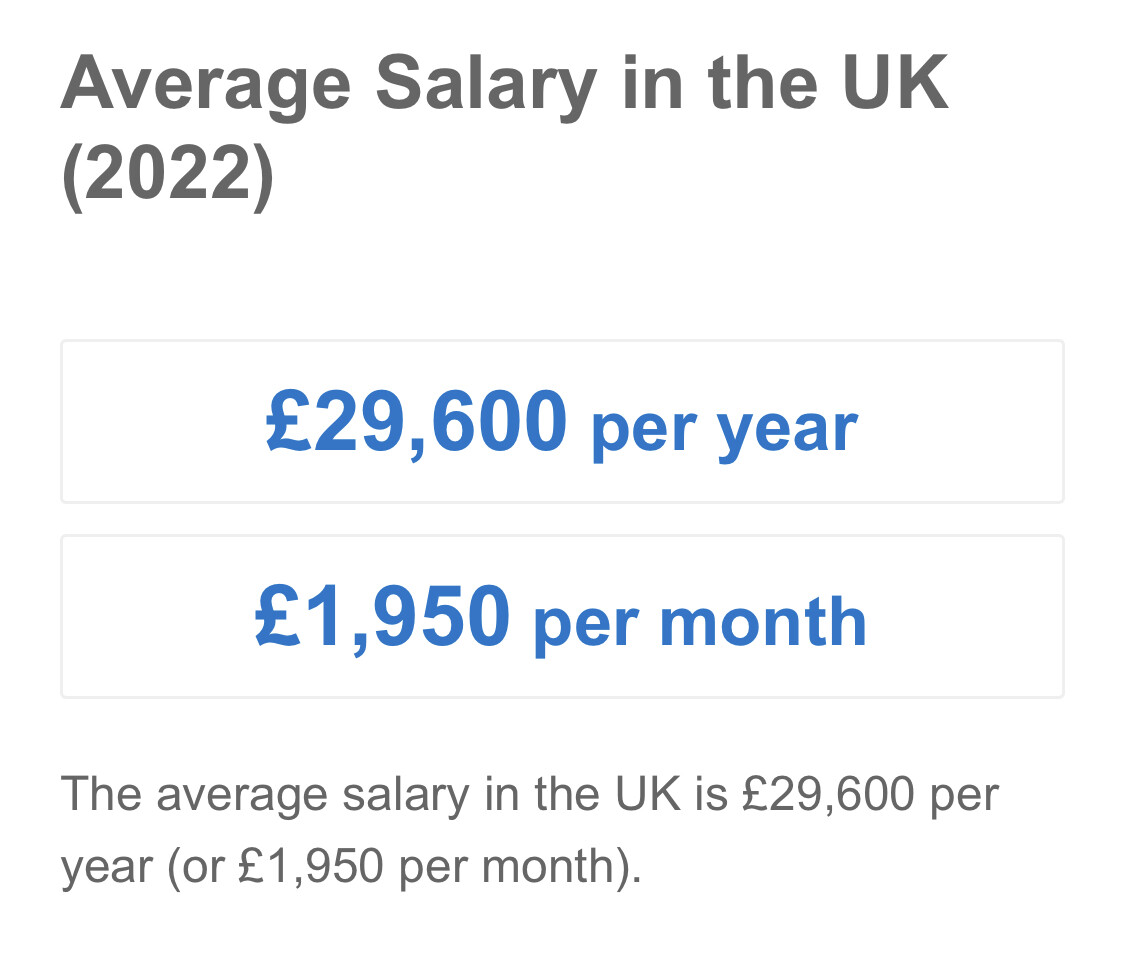This screenshot has width=1125, height=956.
Task: Click the word "UK" in the title
Action: pyautogui.click(x=895, y=83)
